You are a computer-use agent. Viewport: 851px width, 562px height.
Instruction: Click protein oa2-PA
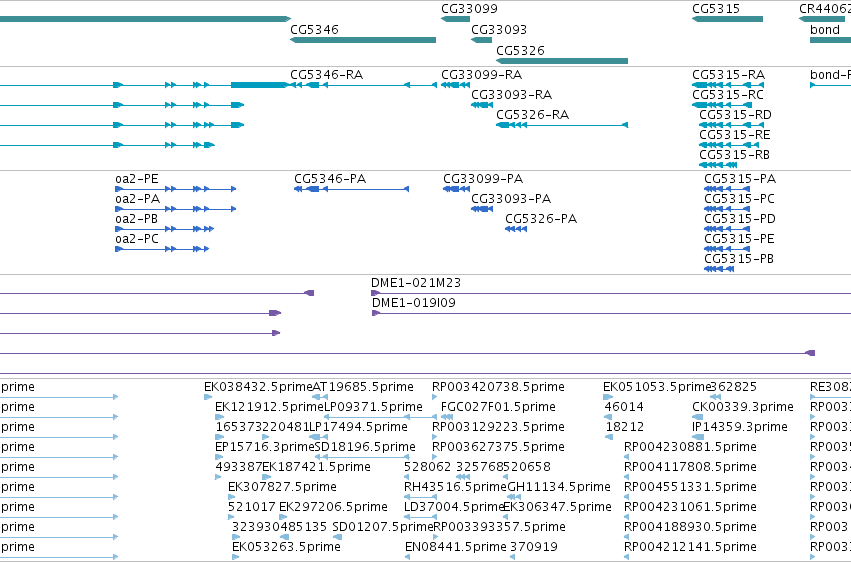[176, 209]
